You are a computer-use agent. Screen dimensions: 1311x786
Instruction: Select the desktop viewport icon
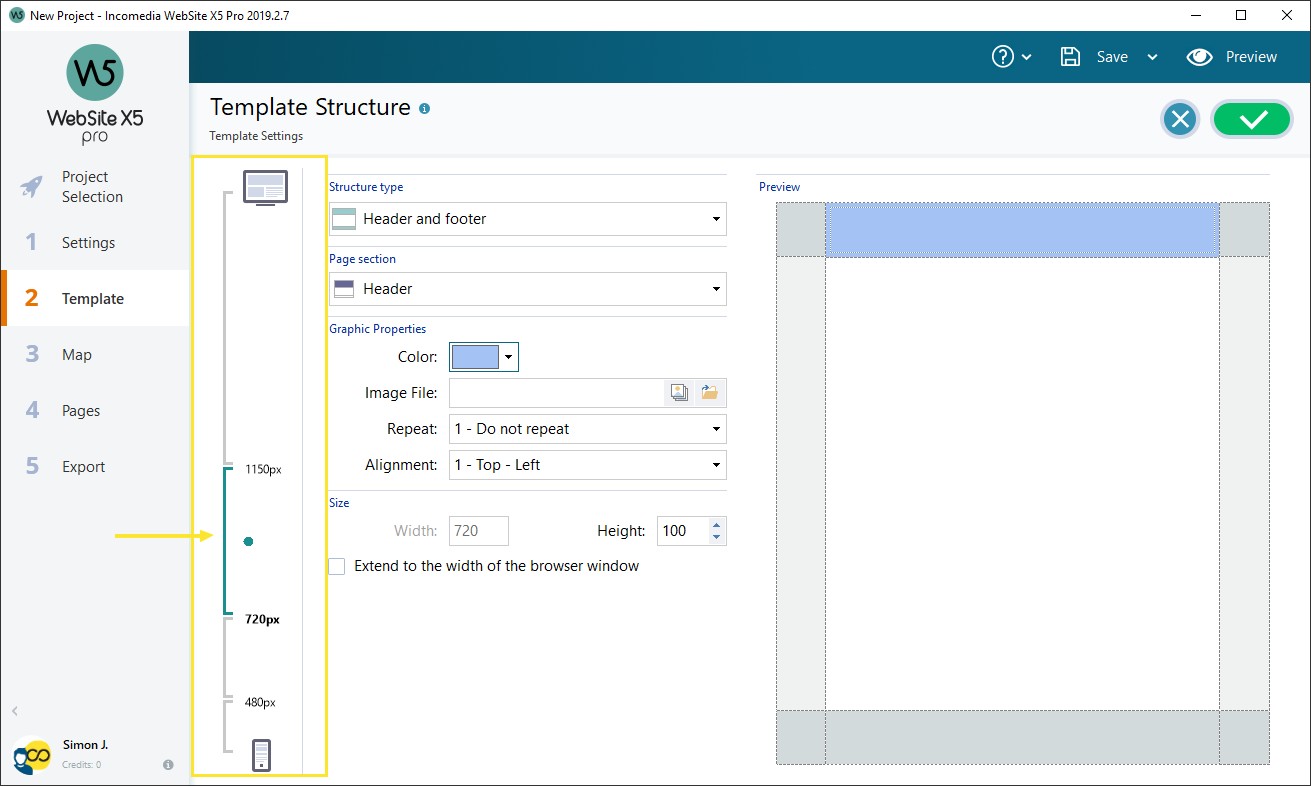pyautogui.click(x=265, y=187)
